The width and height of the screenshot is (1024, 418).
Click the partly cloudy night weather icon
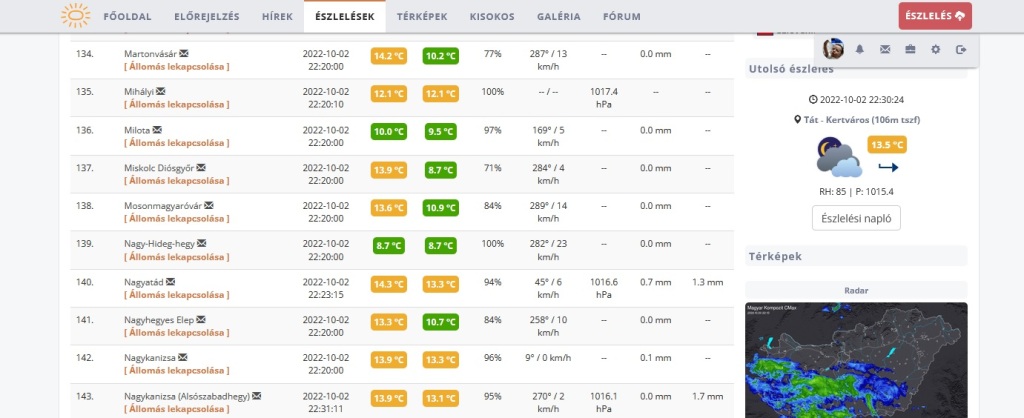(838, 159)
